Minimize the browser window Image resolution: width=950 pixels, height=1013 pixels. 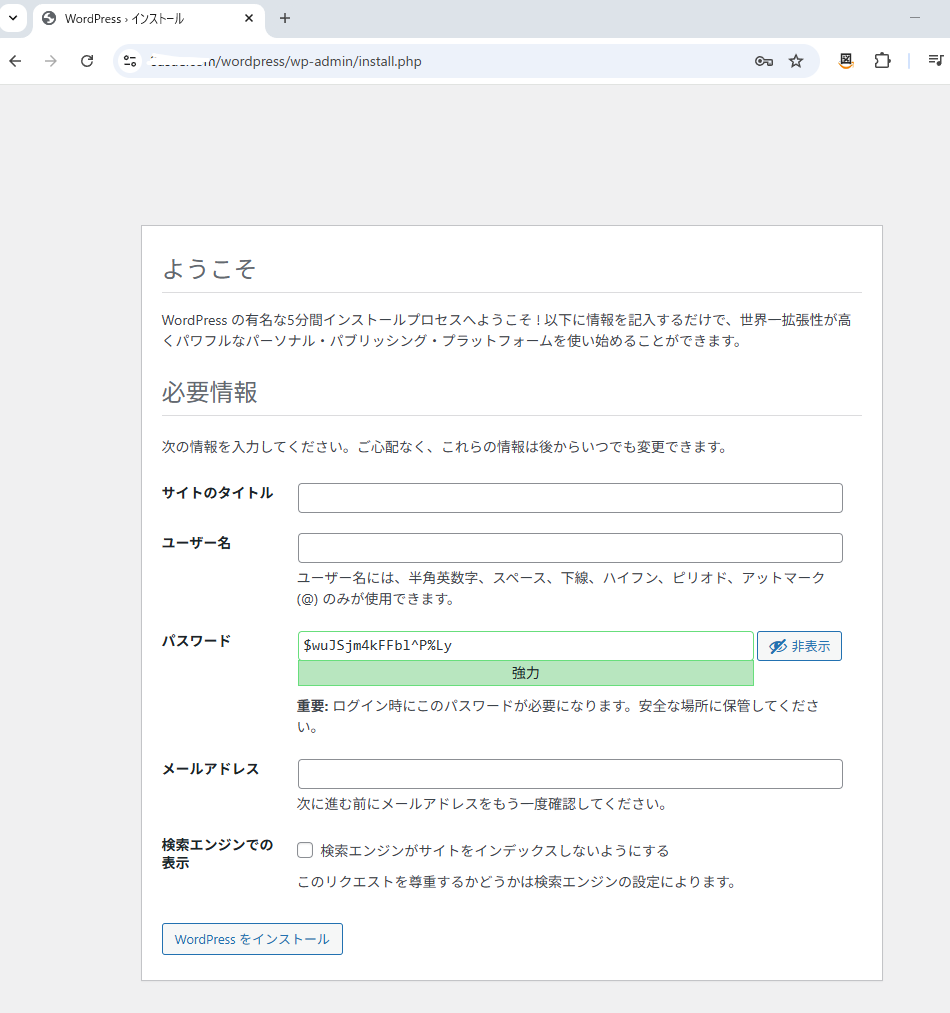click(x=914, y=18)
